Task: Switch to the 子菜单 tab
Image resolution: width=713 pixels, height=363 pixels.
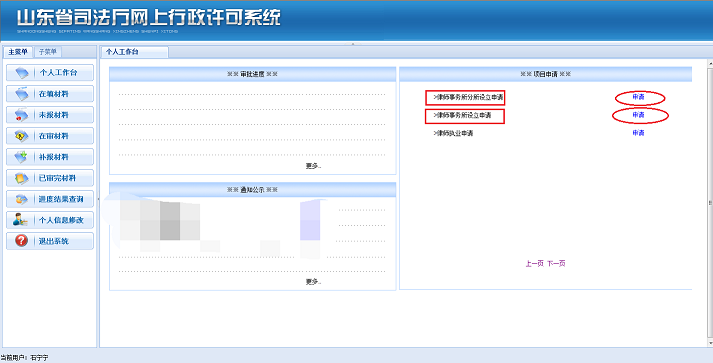Action: (x=48, y=52)
